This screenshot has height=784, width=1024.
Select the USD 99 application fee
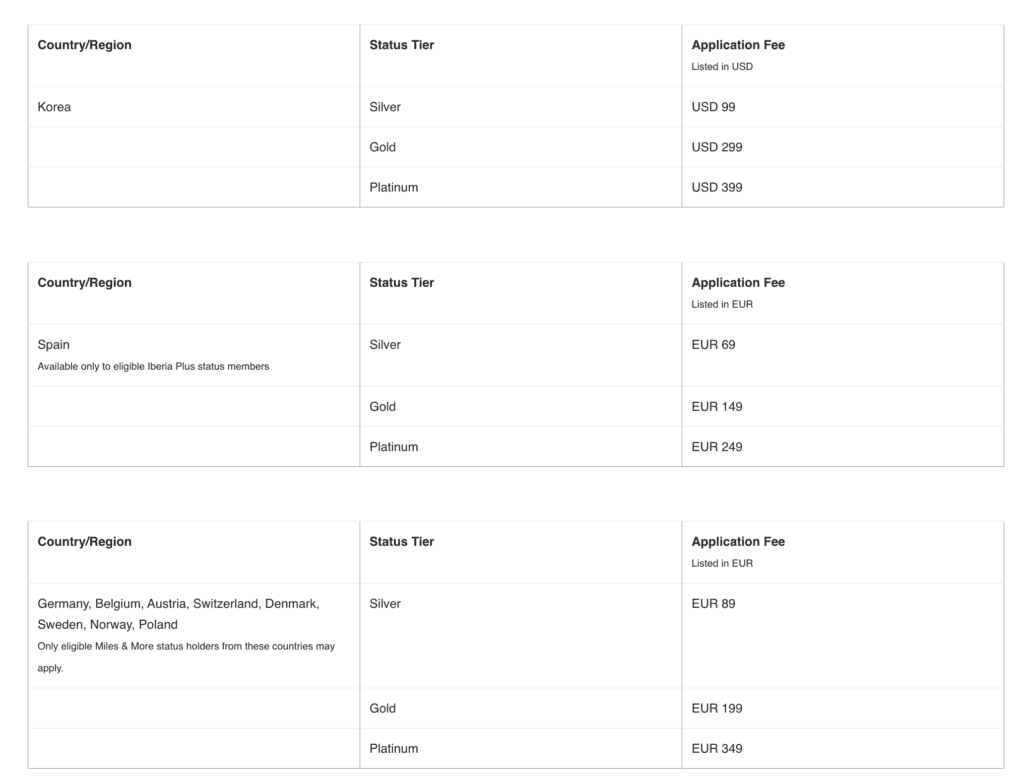(713, 107)
